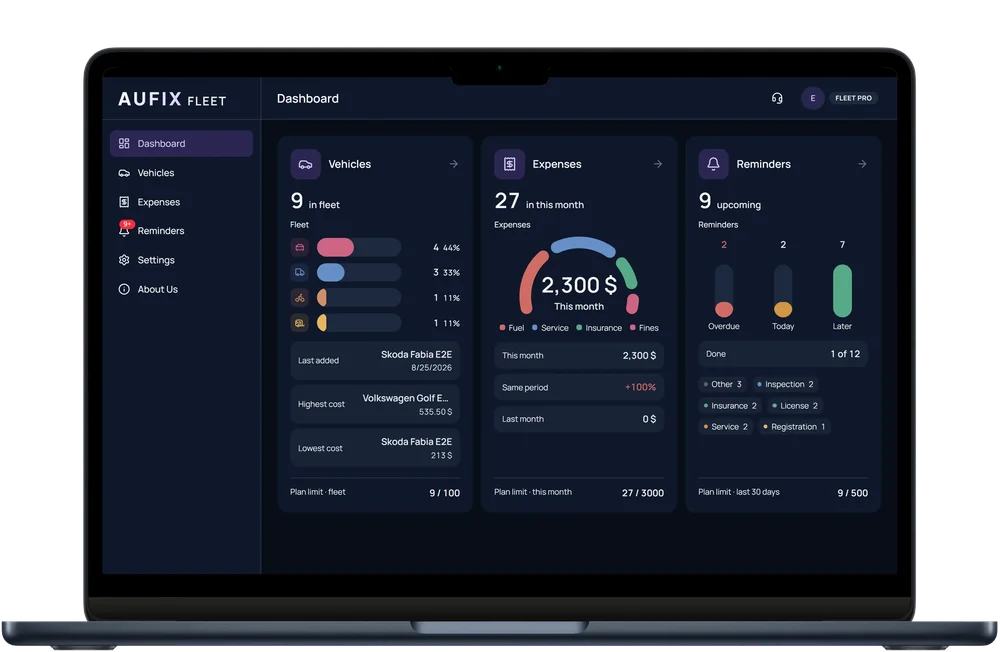Open Vehicles card arrow

click(x=453, y=164)
